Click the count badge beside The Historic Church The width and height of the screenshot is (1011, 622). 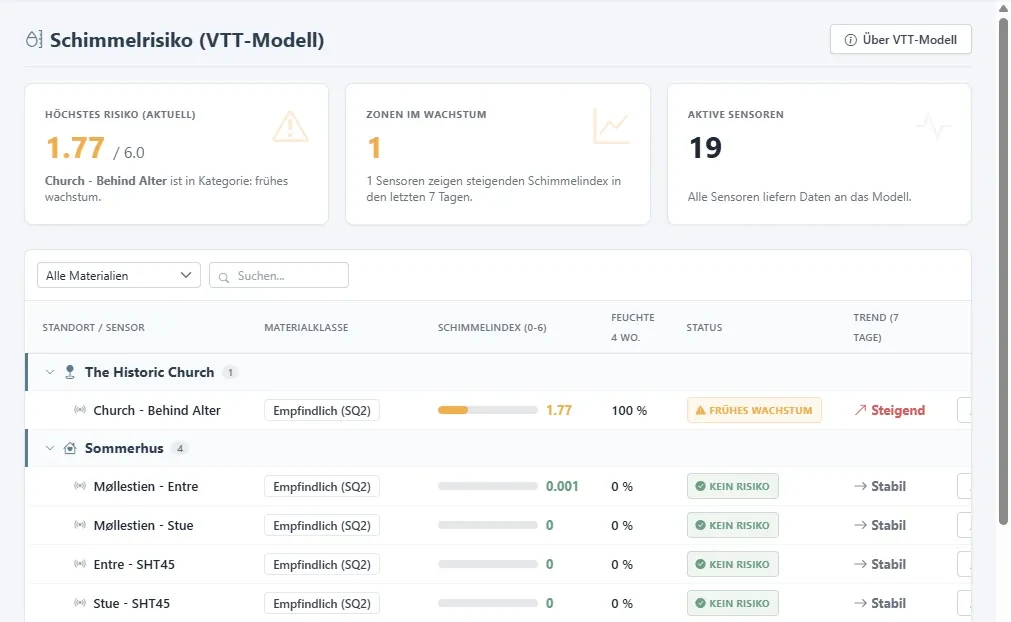click(x=230, y=372)
